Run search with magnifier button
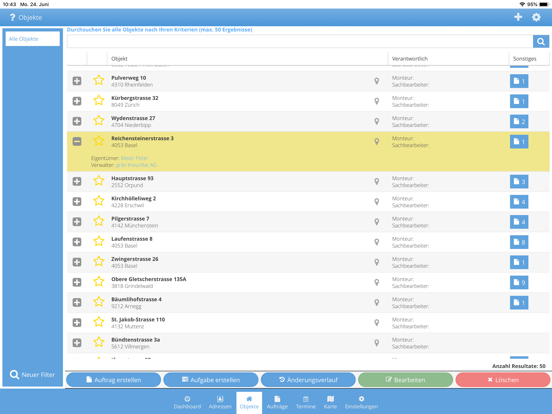Screen dimensions: 552x414 [541, 42]
